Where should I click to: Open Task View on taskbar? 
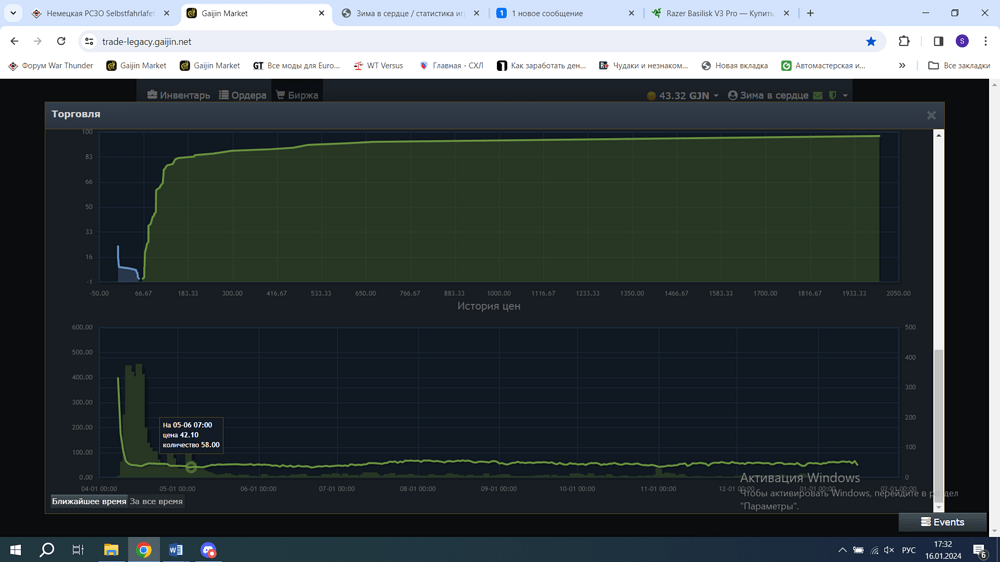pyautogui.click(x=78, y=550)
